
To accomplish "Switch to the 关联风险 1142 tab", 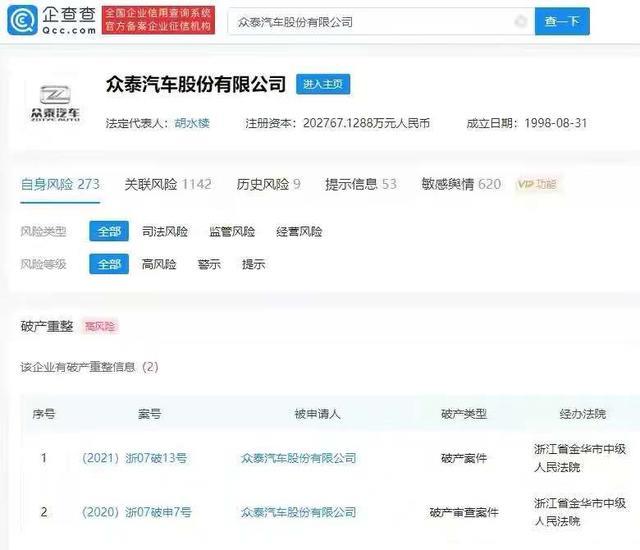I will tap(168, 184).
